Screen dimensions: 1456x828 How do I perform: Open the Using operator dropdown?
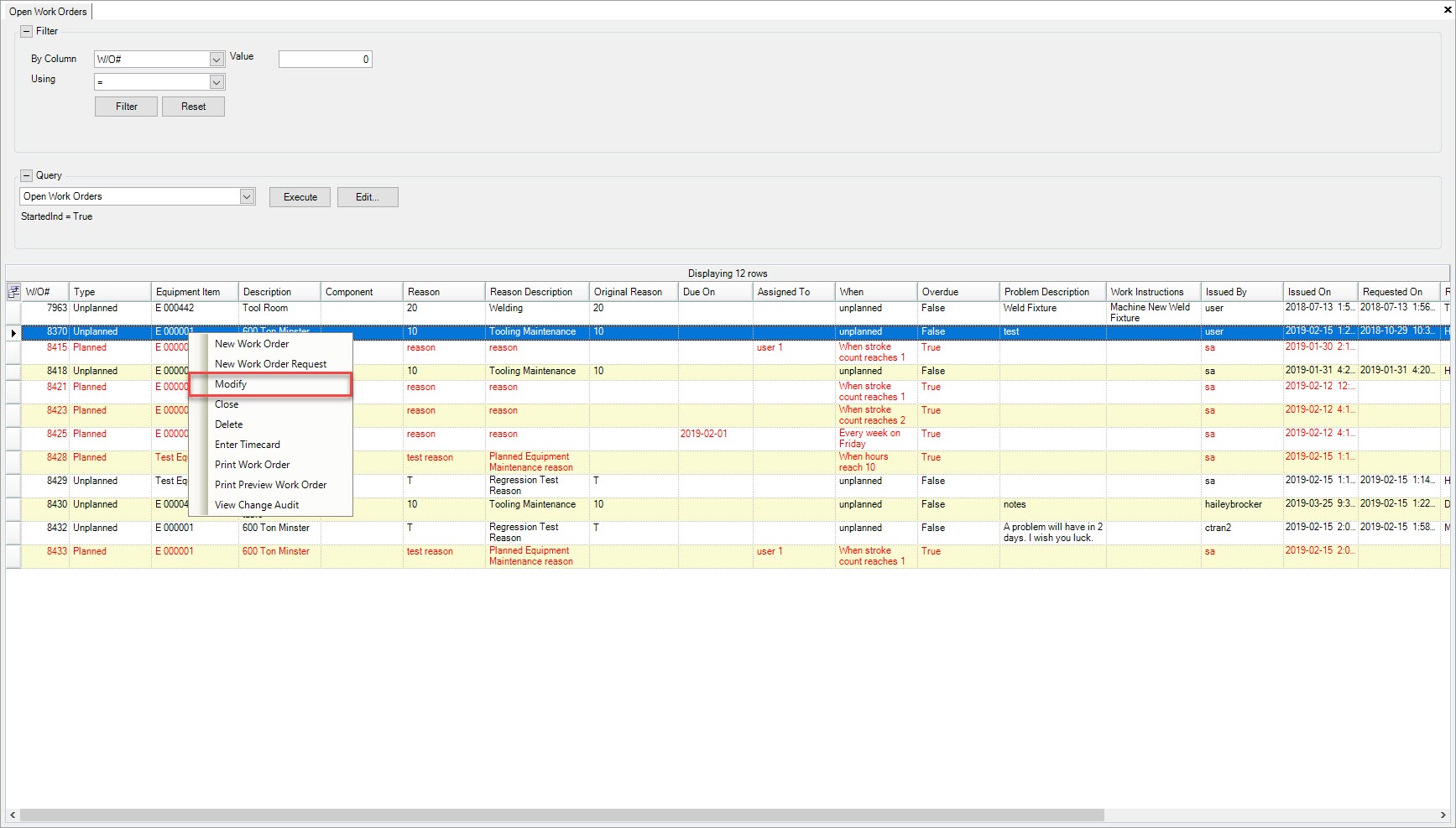point(217,82)
